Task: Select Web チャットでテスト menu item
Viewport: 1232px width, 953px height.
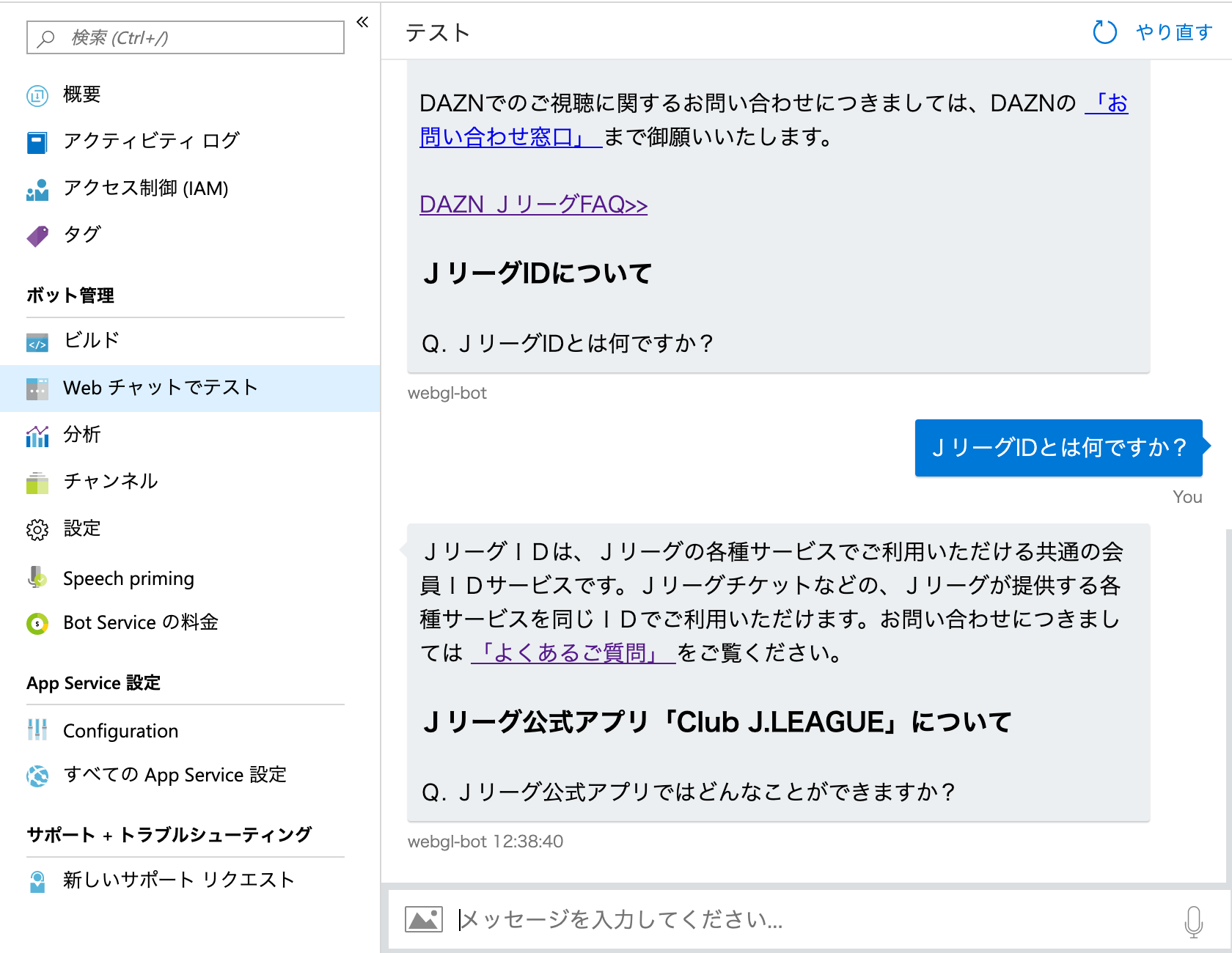Action: (160, 388)
